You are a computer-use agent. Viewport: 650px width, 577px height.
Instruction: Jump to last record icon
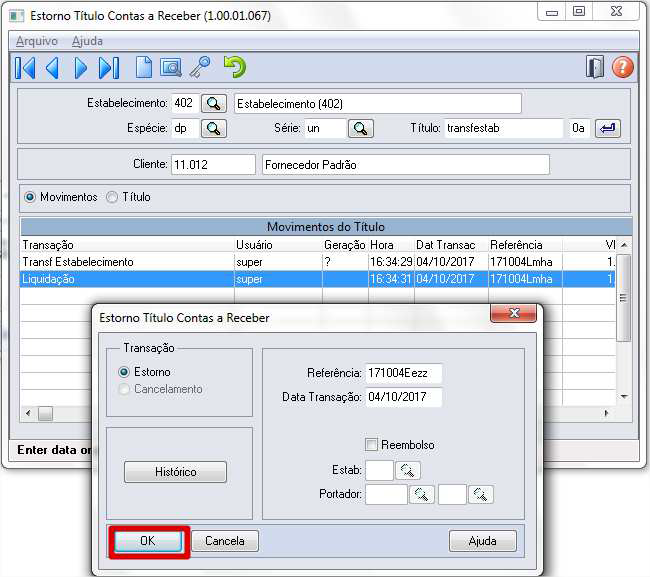point(109,68)
